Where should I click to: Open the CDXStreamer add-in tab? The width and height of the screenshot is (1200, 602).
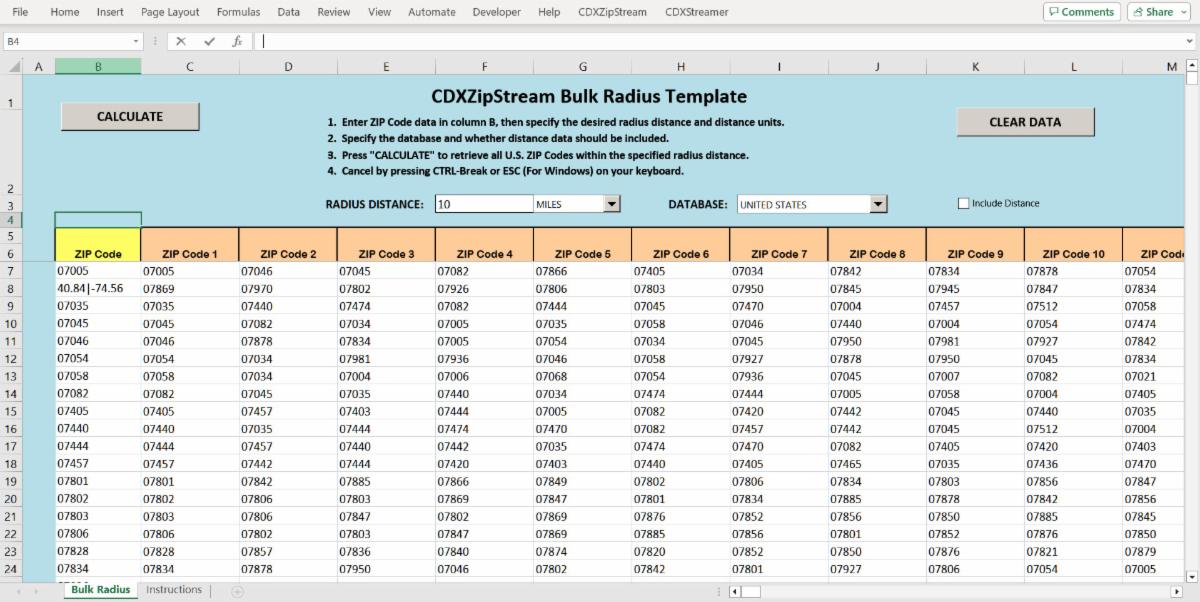696,12
